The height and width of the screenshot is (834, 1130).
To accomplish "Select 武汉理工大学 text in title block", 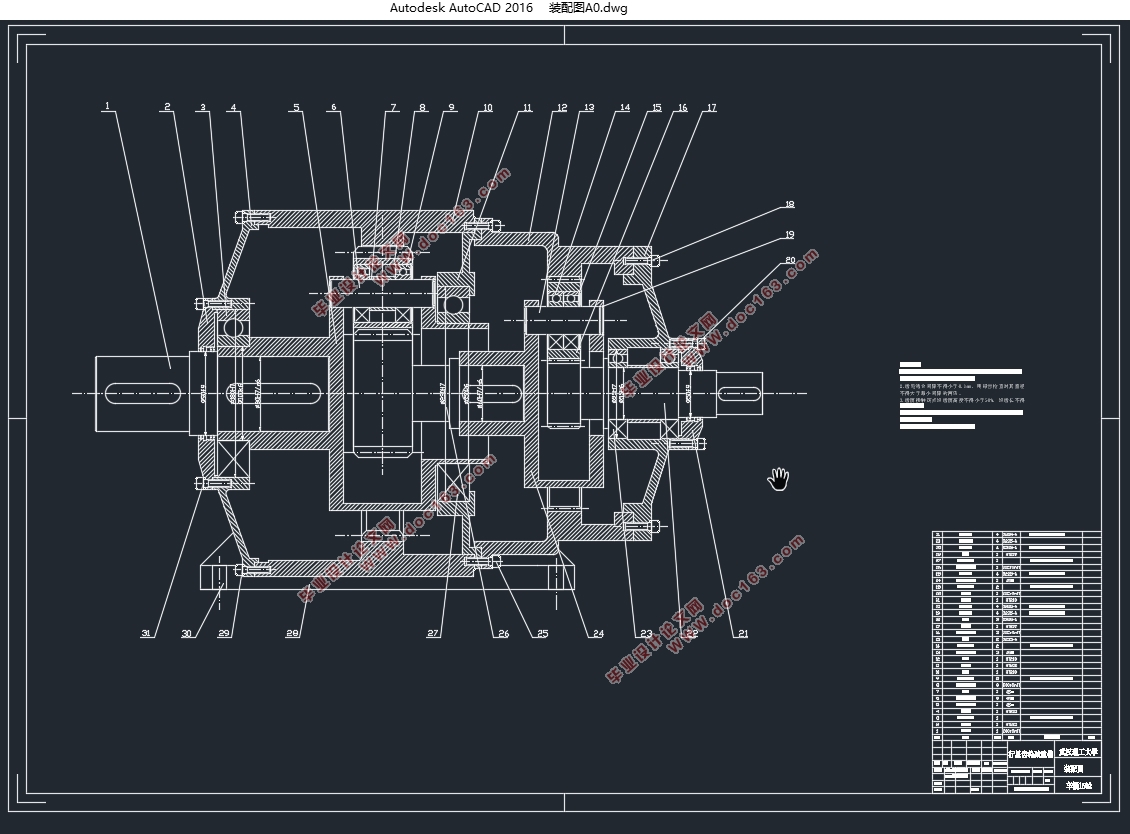I will [x=1078, y=752].
